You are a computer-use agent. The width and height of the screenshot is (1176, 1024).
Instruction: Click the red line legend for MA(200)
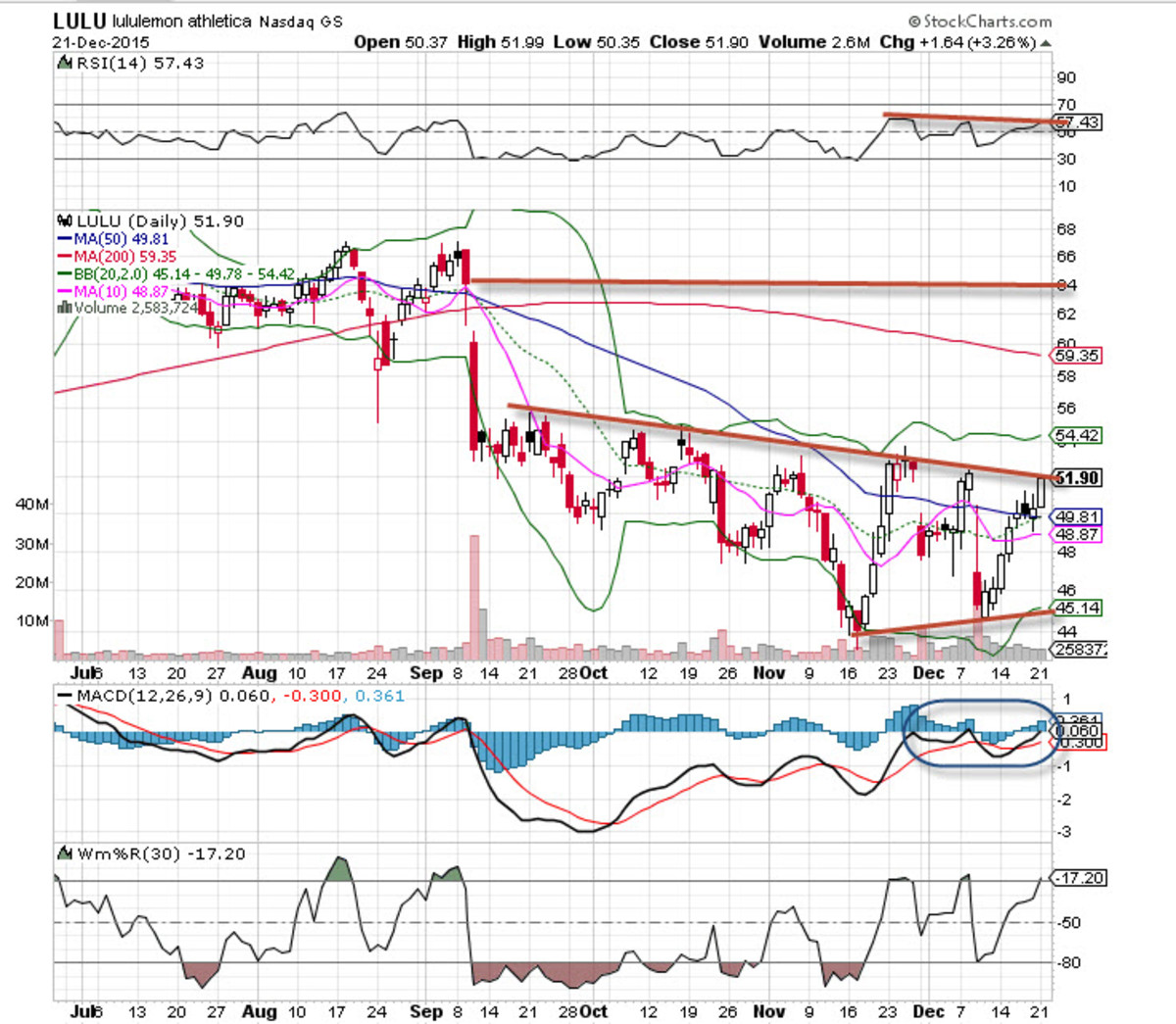tap(65, 257)
